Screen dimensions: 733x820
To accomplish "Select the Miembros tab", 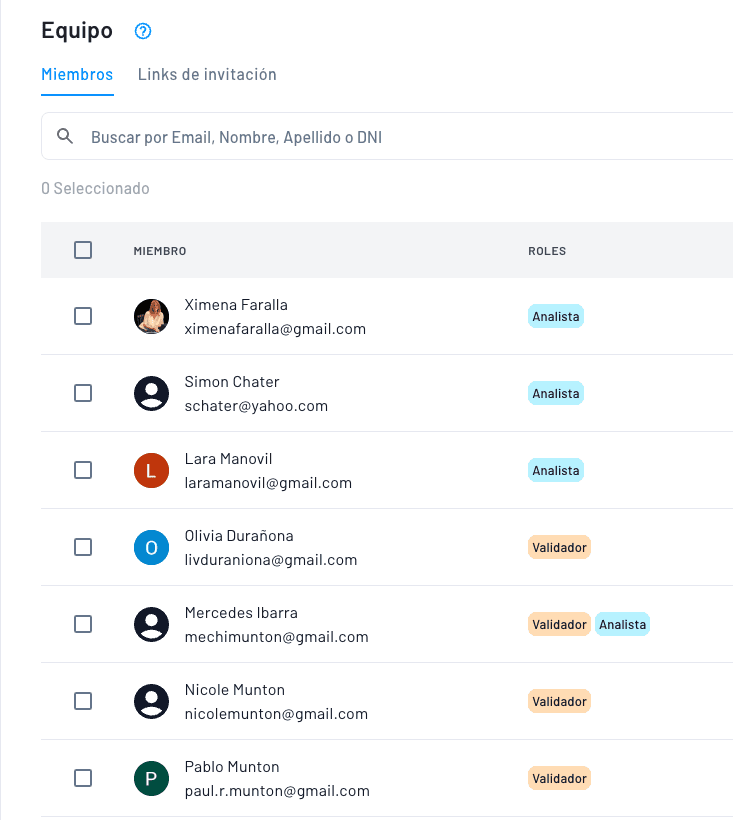I will 77,74.
